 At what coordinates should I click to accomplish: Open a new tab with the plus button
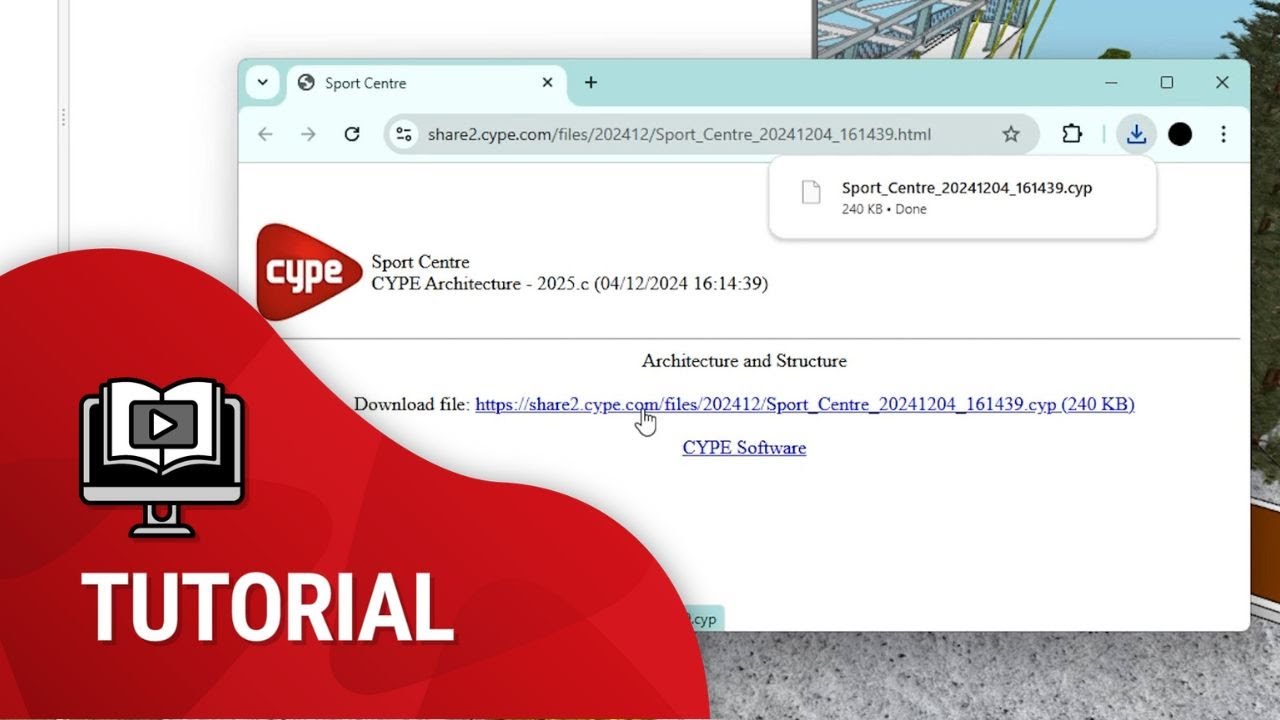click(590, 83)
